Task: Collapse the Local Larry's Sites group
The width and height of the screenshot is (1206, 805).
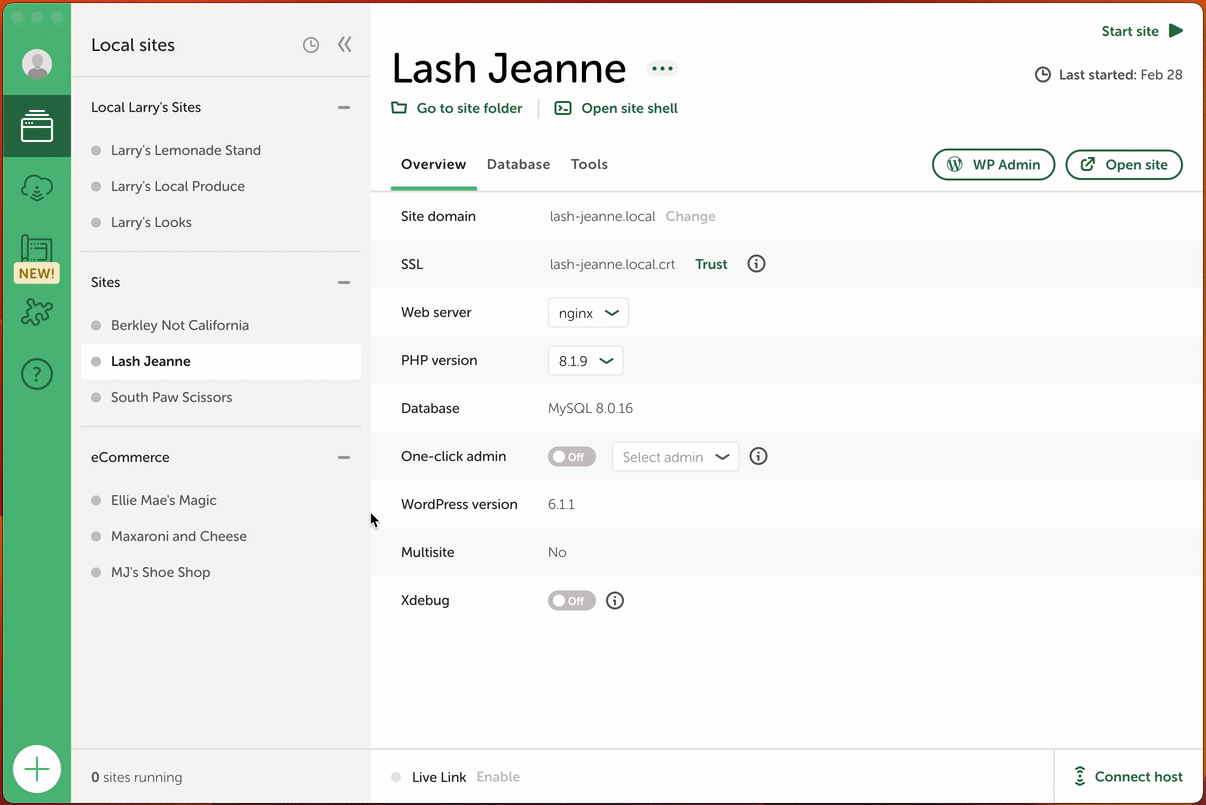Action: click(344, 107)
